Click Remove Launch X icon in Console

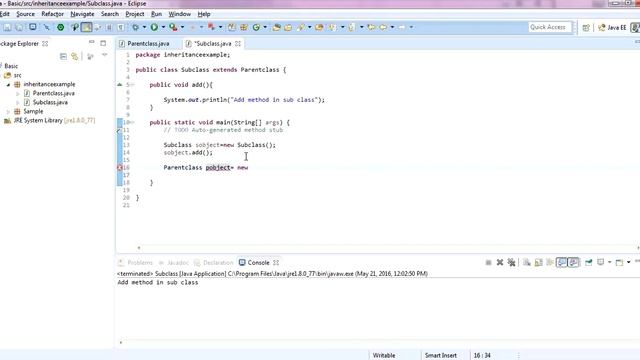point(500,262)
